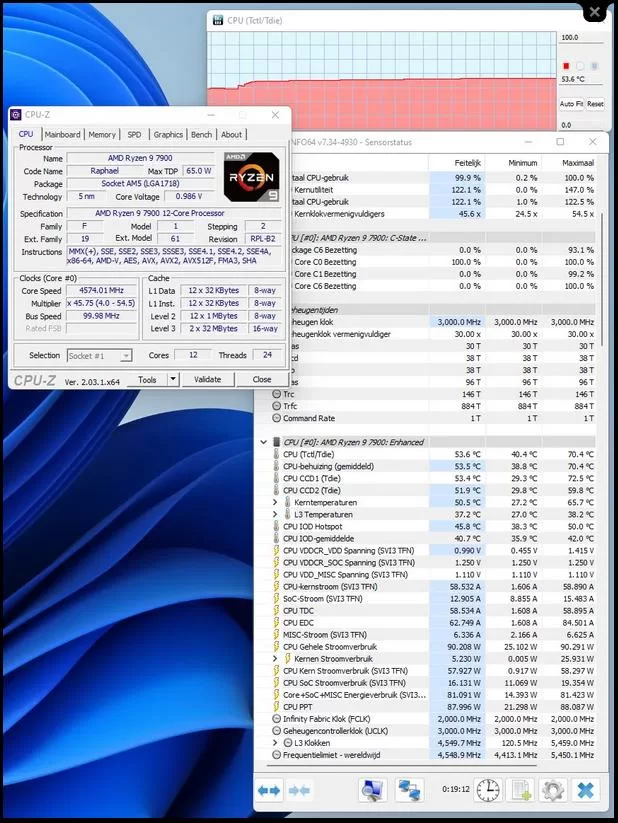618x823 pixels.
Task: Click Auto Fit in the temperature graph window
Action: [571, 104]
